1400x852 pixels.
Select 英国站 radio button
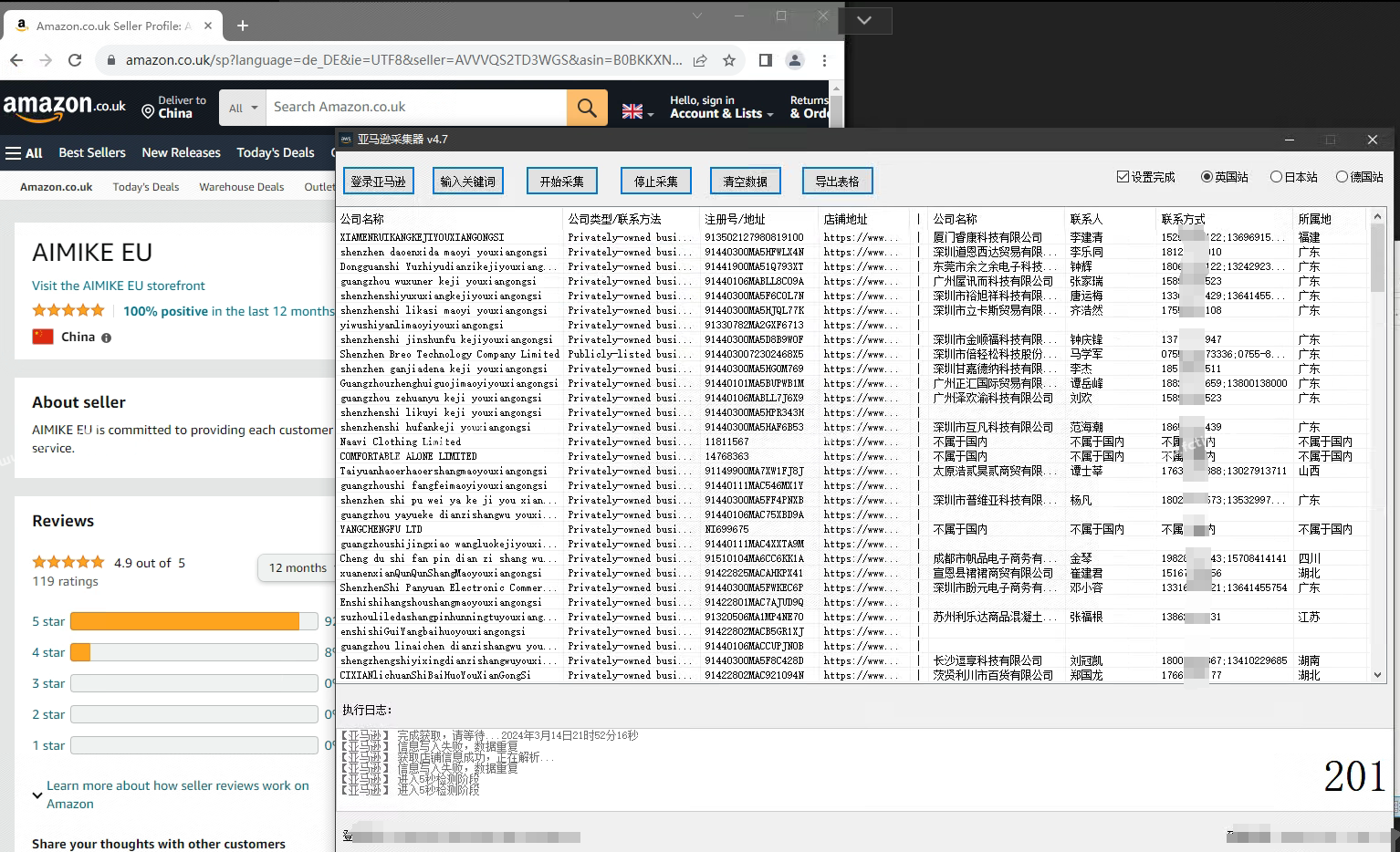(1207, 177)
